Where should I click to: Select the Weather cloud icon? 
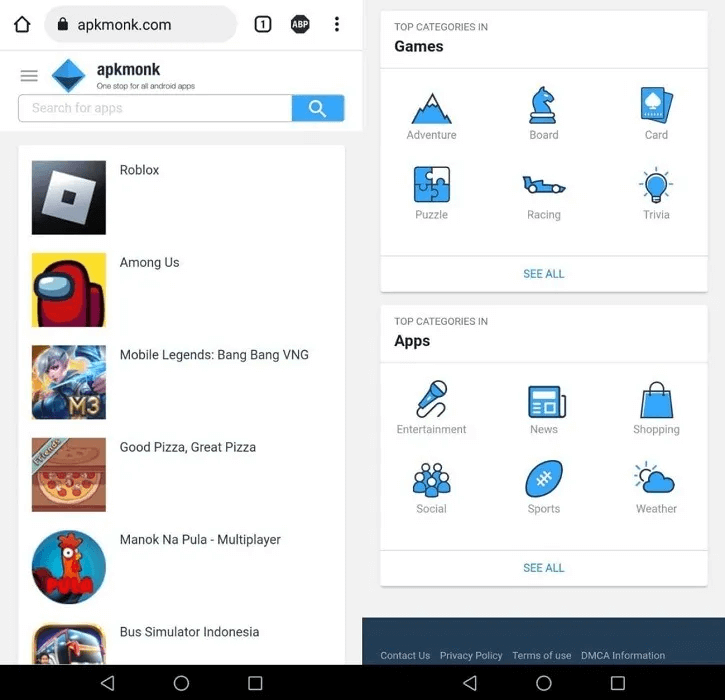click(x=655, y=478)
